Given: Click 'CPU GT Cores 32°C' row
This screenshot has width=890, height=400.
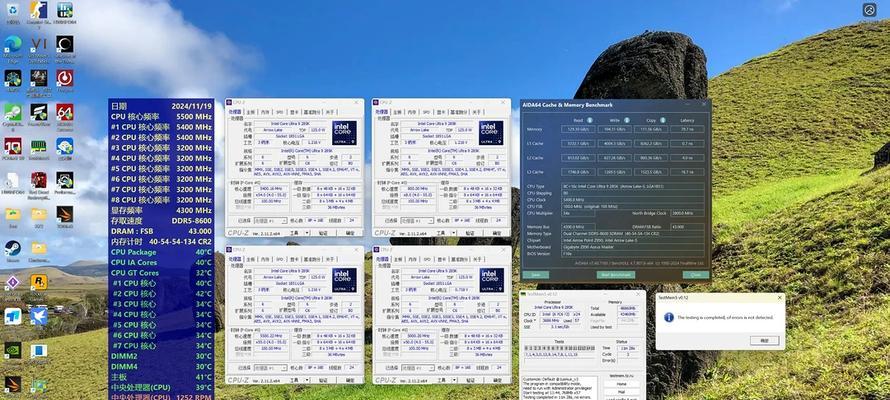Looking at the screenshot, I should [x=161, y=273].
